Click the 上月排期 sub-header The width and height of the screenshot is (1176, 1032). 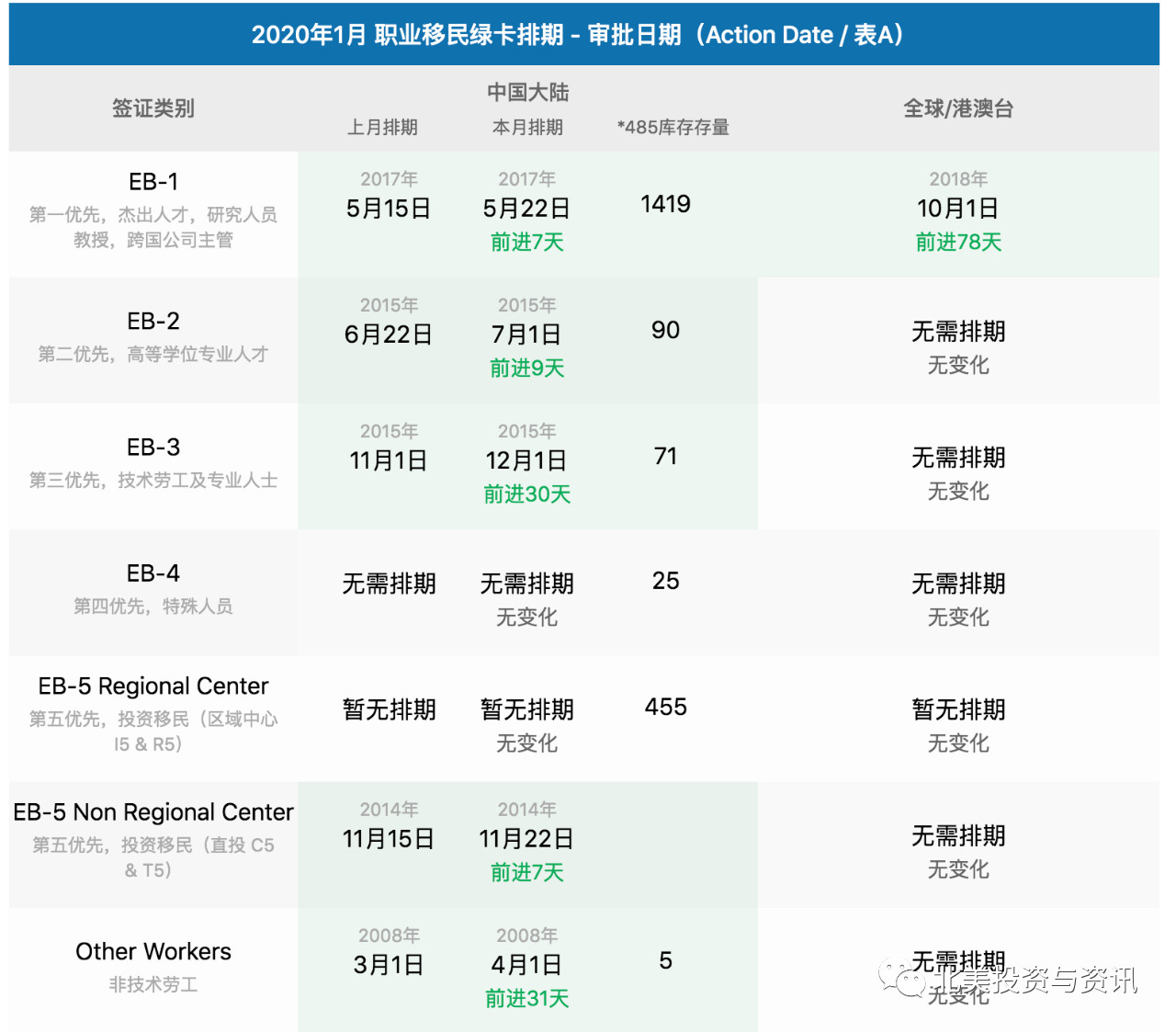pos(382,128)
